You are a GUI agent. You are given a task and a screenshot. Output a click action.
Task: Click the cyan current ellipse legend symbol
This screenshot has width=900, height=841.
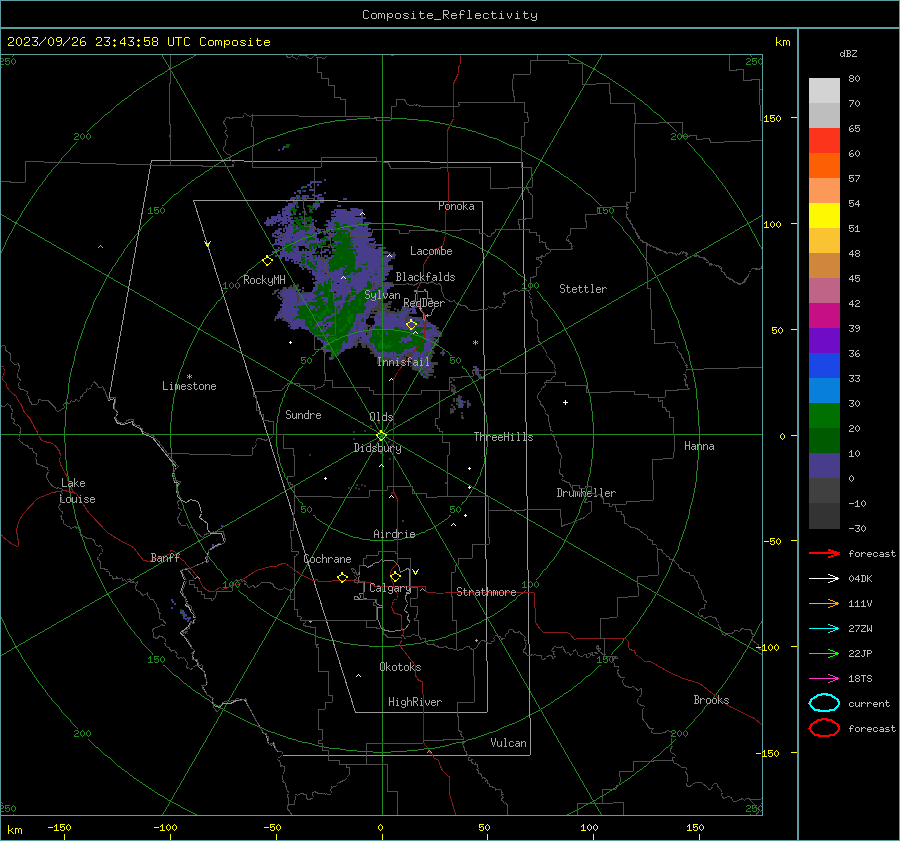pos(824,703)
